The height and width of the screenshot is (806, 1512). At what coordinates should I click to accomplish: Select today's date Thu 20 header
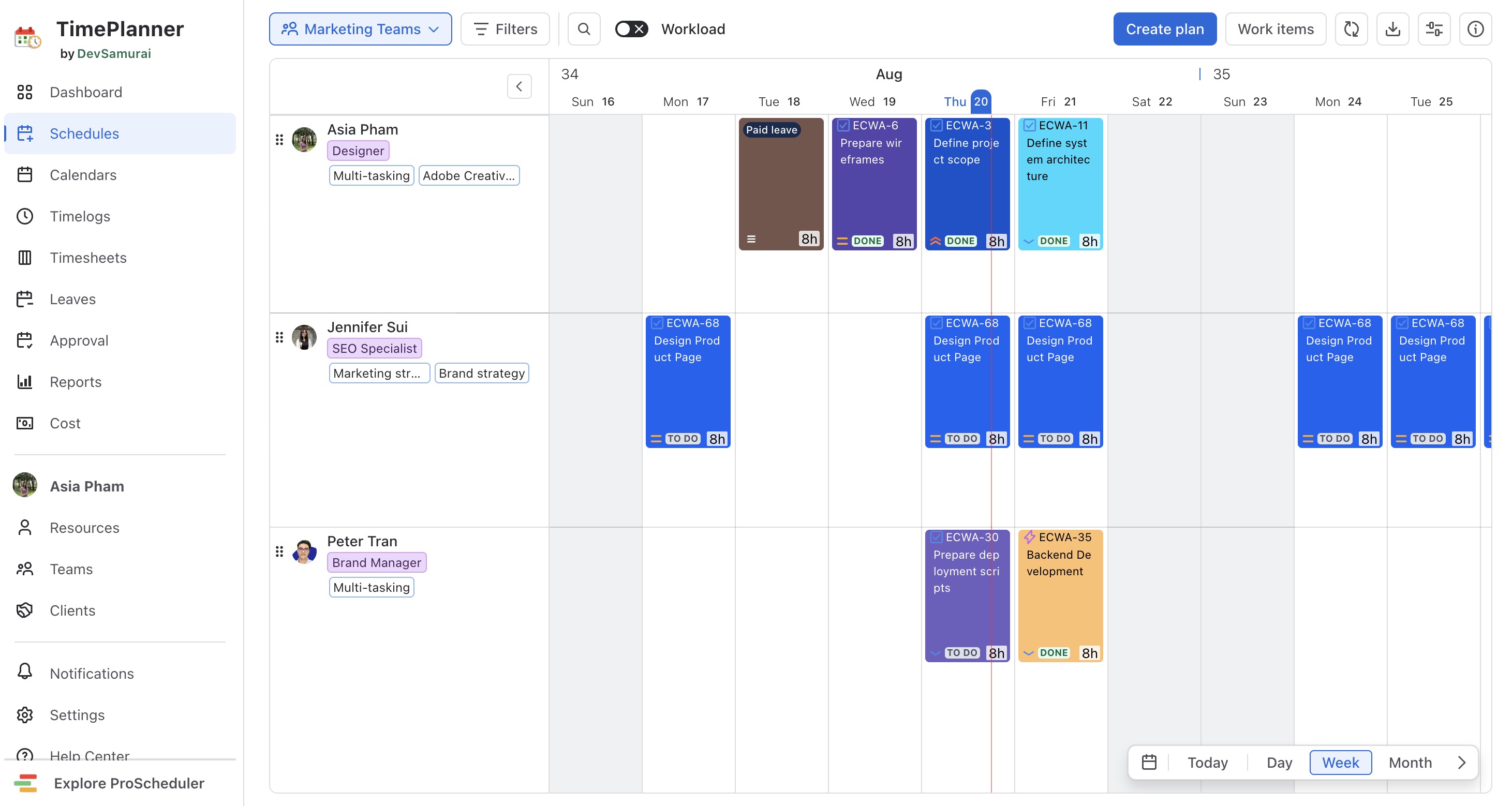click(968, 101)
